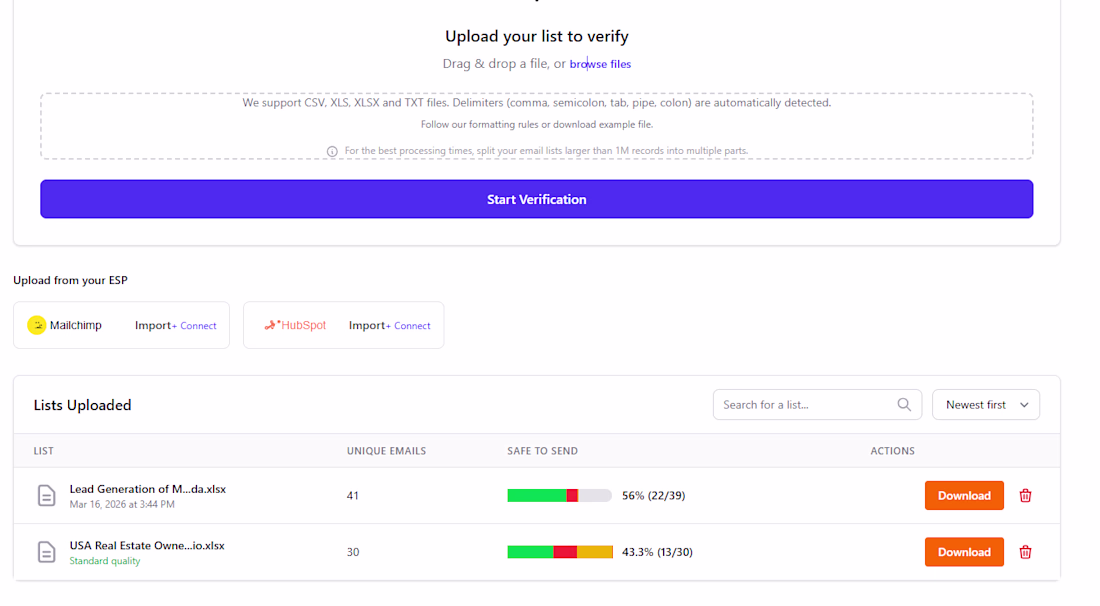1100x606 pixels.
Task: Click Import text in the HubSpot card
Action: click(366, 325)
